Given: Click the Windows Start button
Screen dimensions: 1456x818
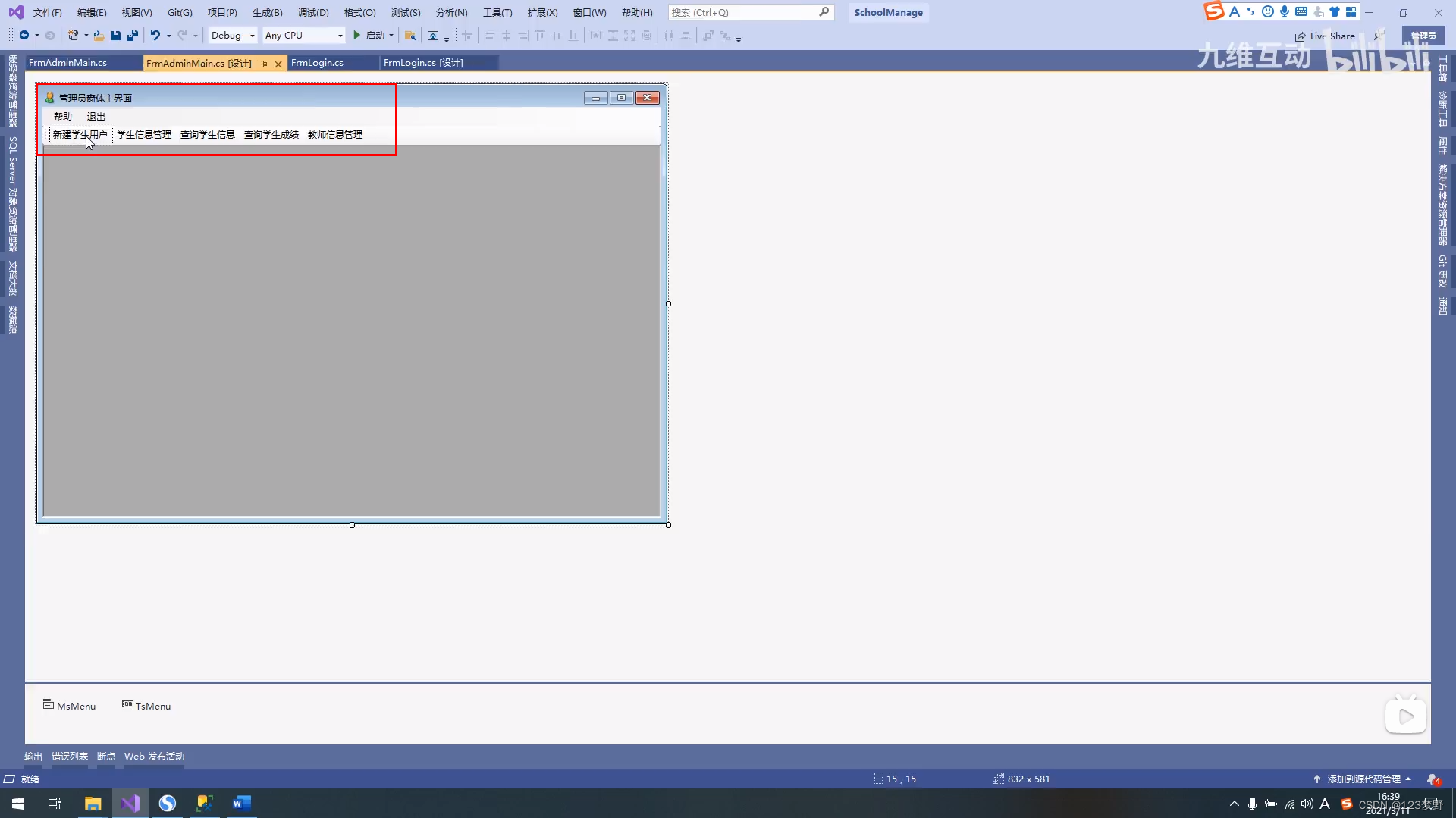Looking at the screenshot, I should (18, 804).
